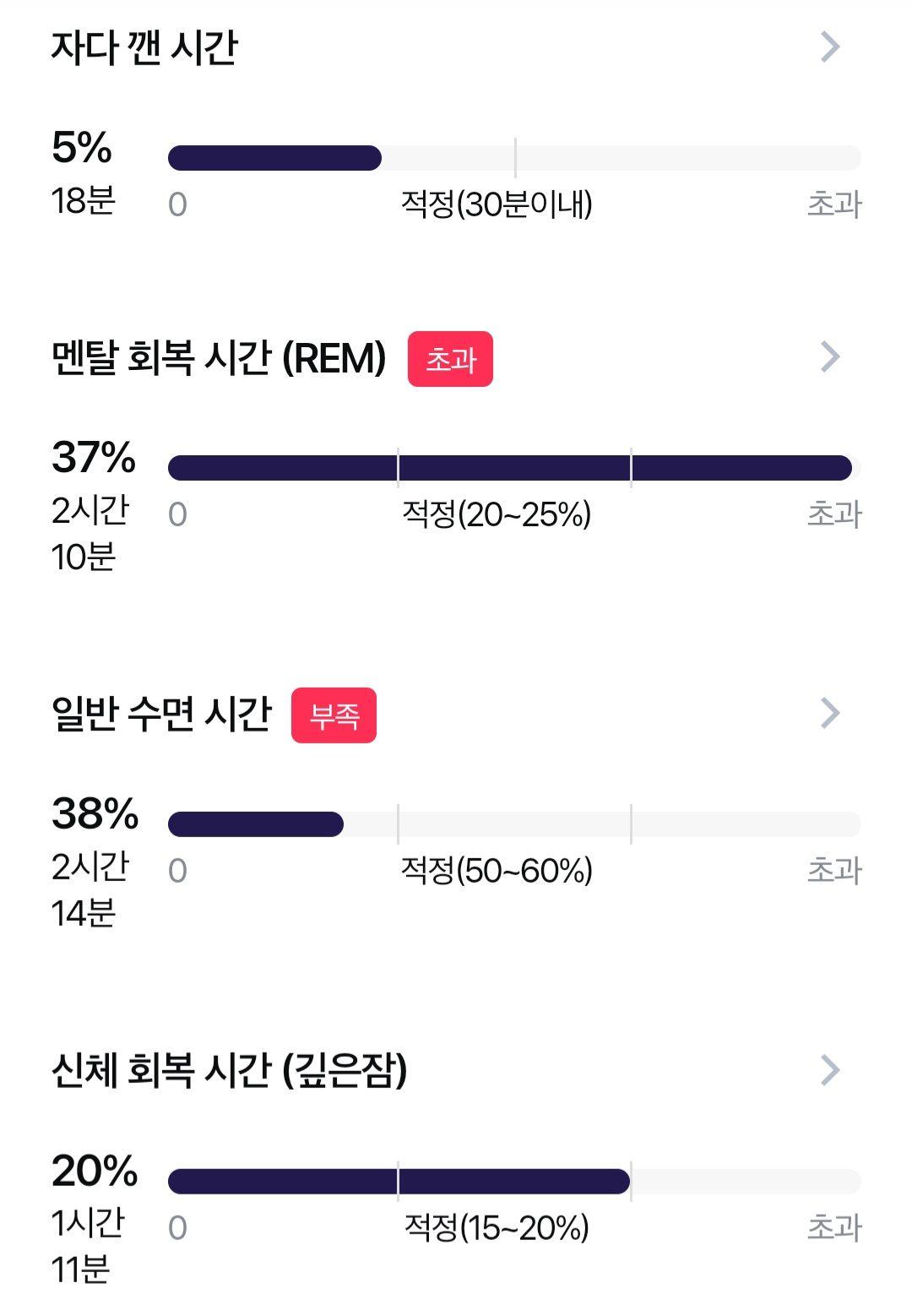912x1316 pixels.
Task: Open the 자다 깬 시간 heading
Action: (144, 47)
